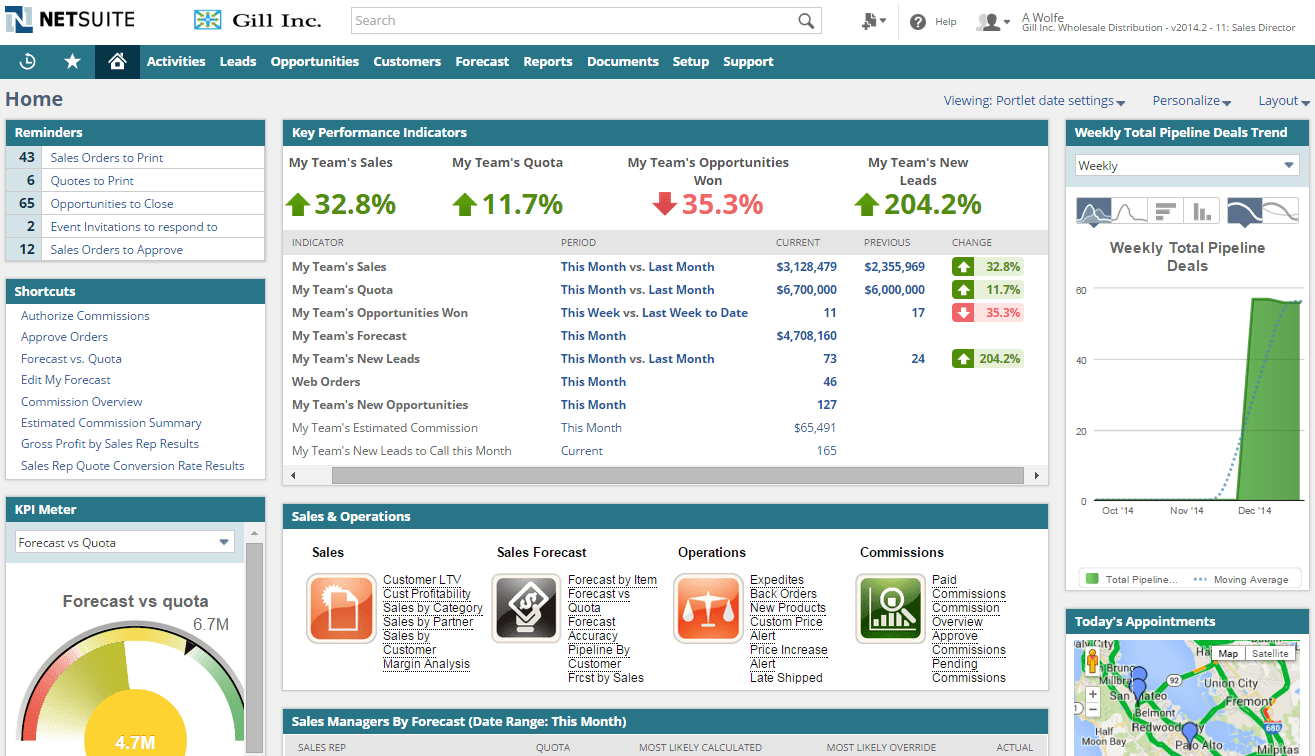Image resolution: width=1315 pixels, height=756 pixels.
Task: Select the area chart style for pipeline deals
Action: [x=1094, y=210]
